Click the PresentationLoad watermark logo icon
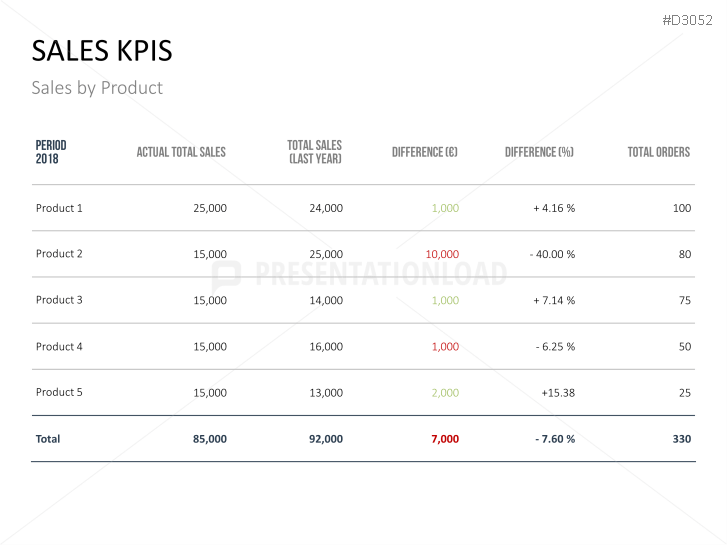The image size is (727, 545). click(226, 275)
